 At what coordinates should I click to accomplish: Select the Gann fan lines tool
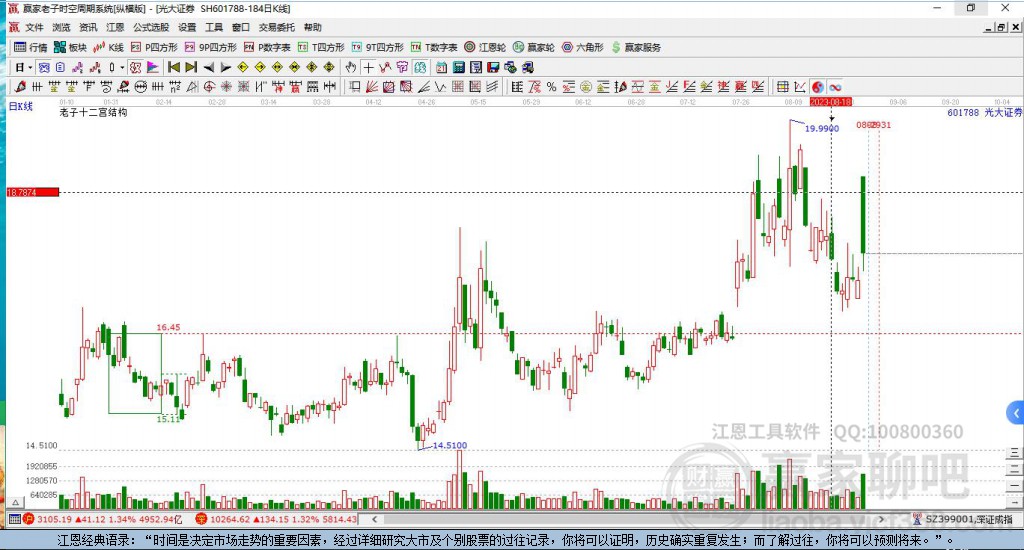372,87
